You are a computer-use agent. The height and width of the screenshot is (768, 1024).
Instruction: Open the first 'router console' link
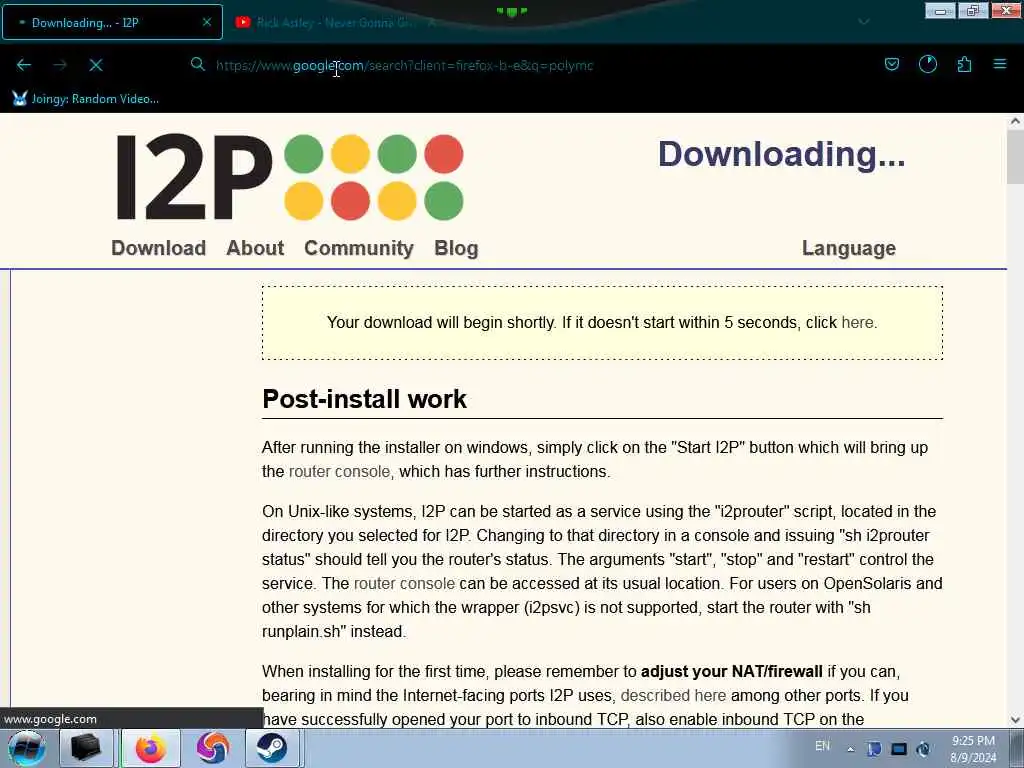(340, 472)
